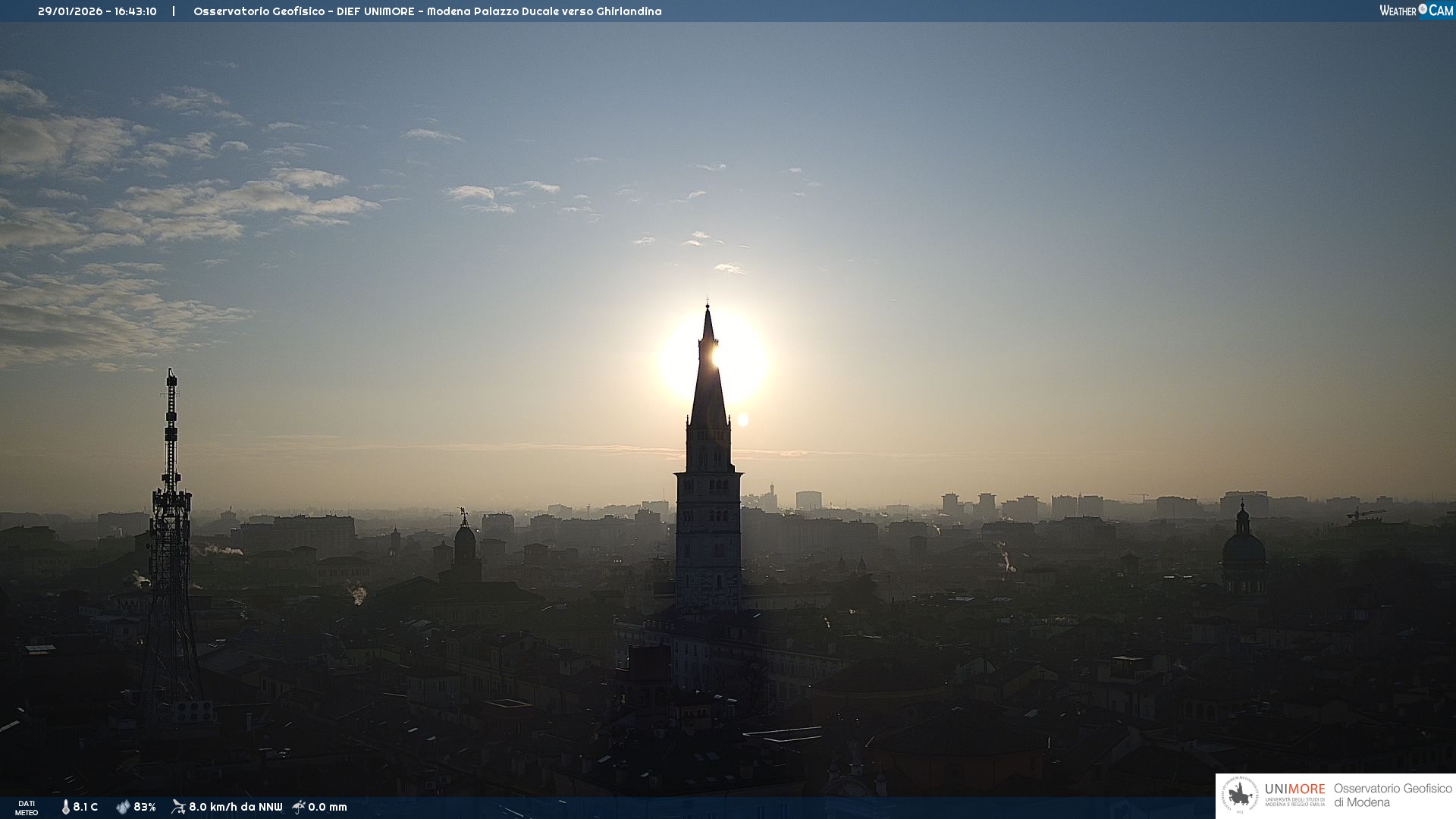The height and width of the screenshot is (819, 1456).
Task: Click the 83% humidity value
Action: click(x=145, y=807)
